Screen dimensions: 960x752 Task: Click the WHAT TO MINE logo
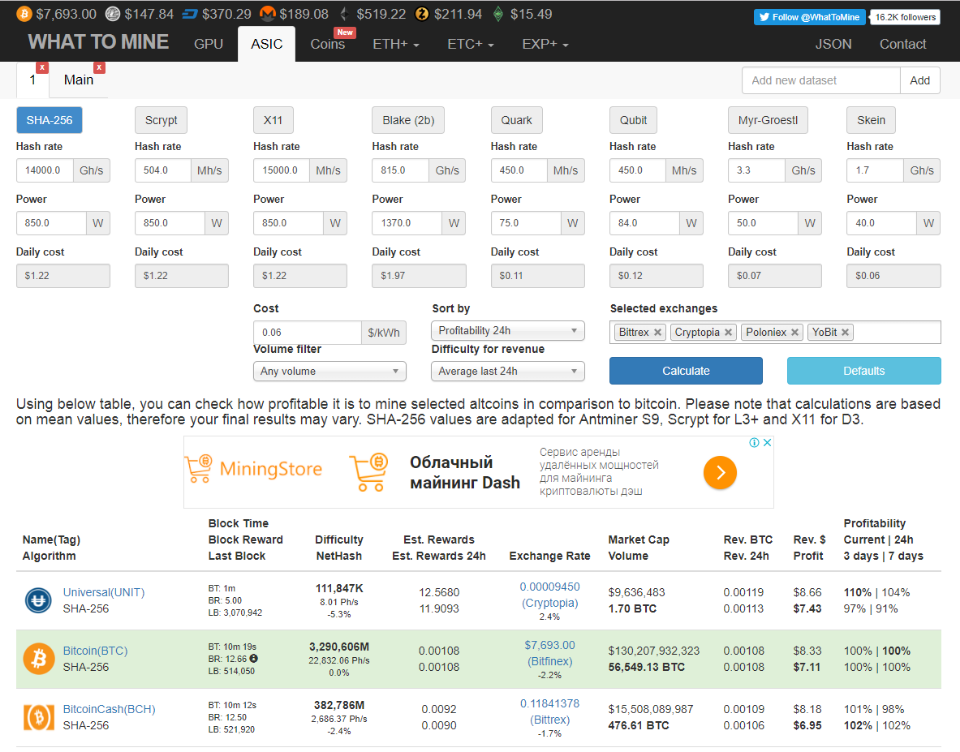(98, 42)
